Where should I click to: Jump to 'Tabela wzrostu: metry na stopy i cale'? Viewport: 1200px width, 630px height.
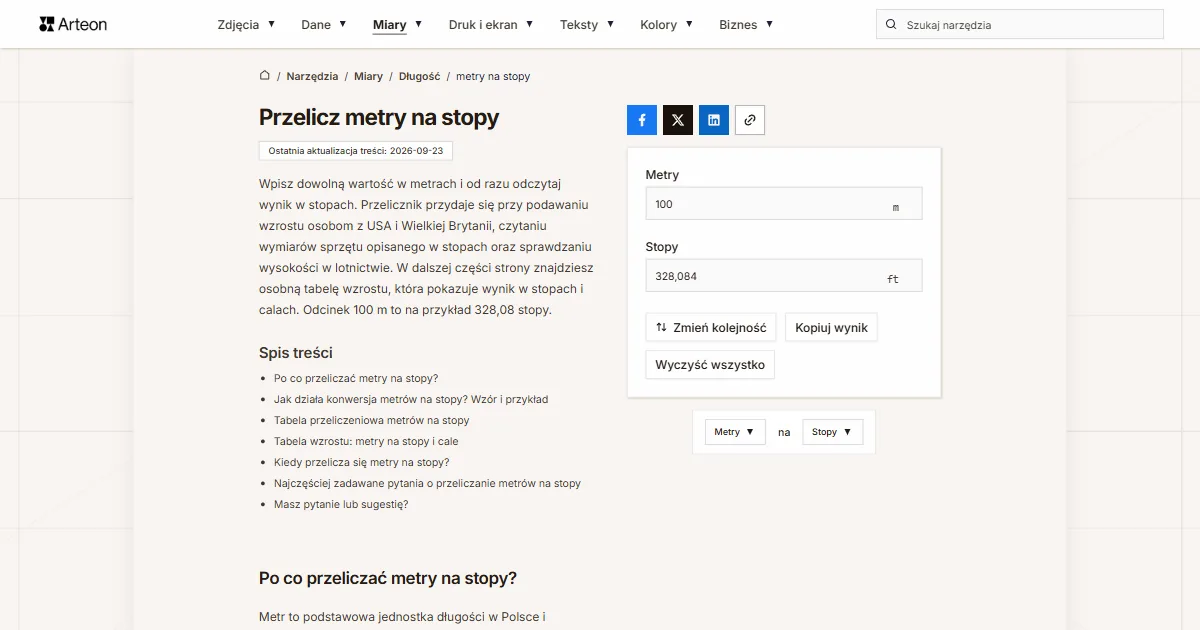point(366,441)
